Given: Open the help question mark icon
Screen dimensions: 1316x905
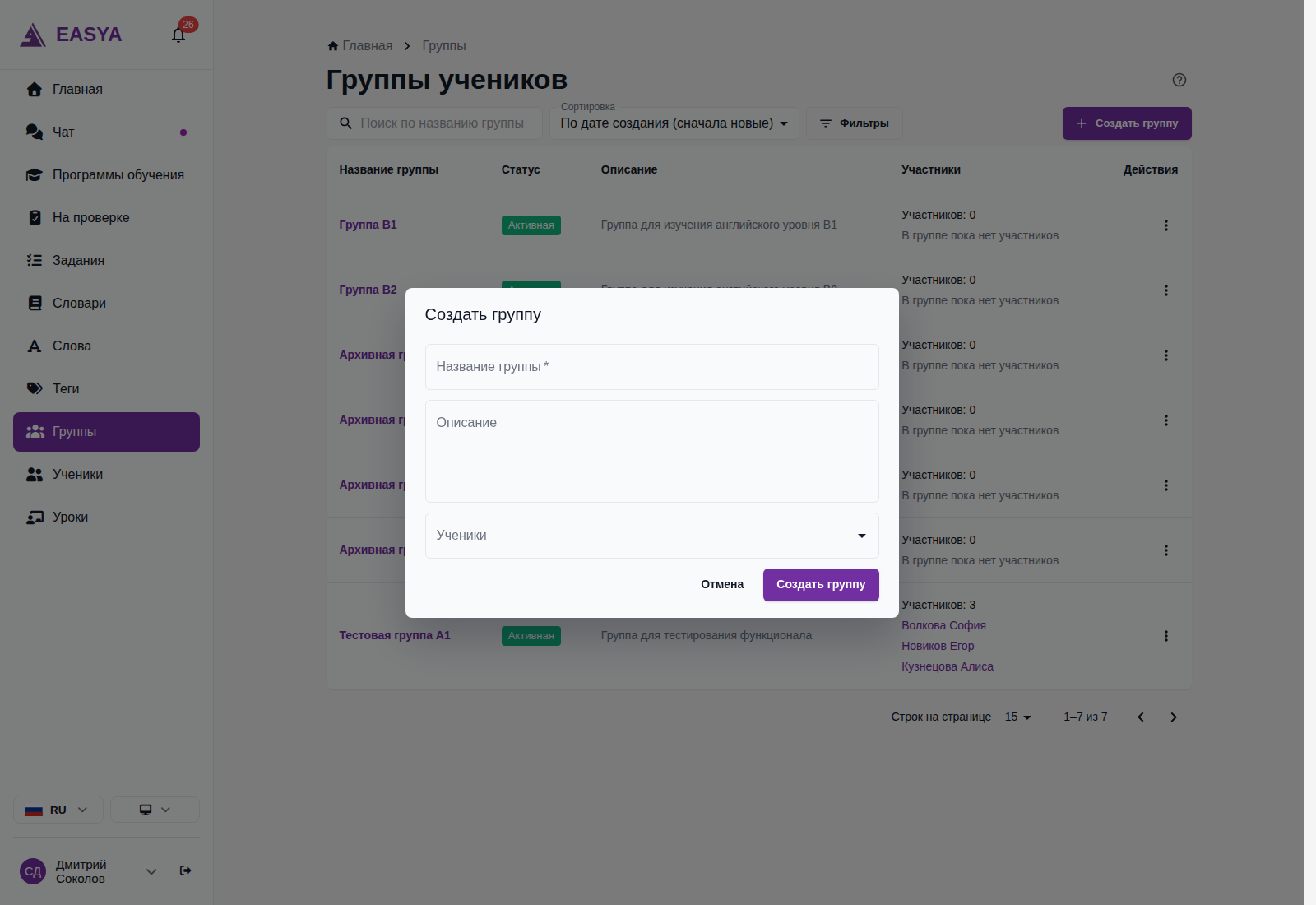Looking at the screenshot, I should pyautogui.click(x=1179, y=80).
